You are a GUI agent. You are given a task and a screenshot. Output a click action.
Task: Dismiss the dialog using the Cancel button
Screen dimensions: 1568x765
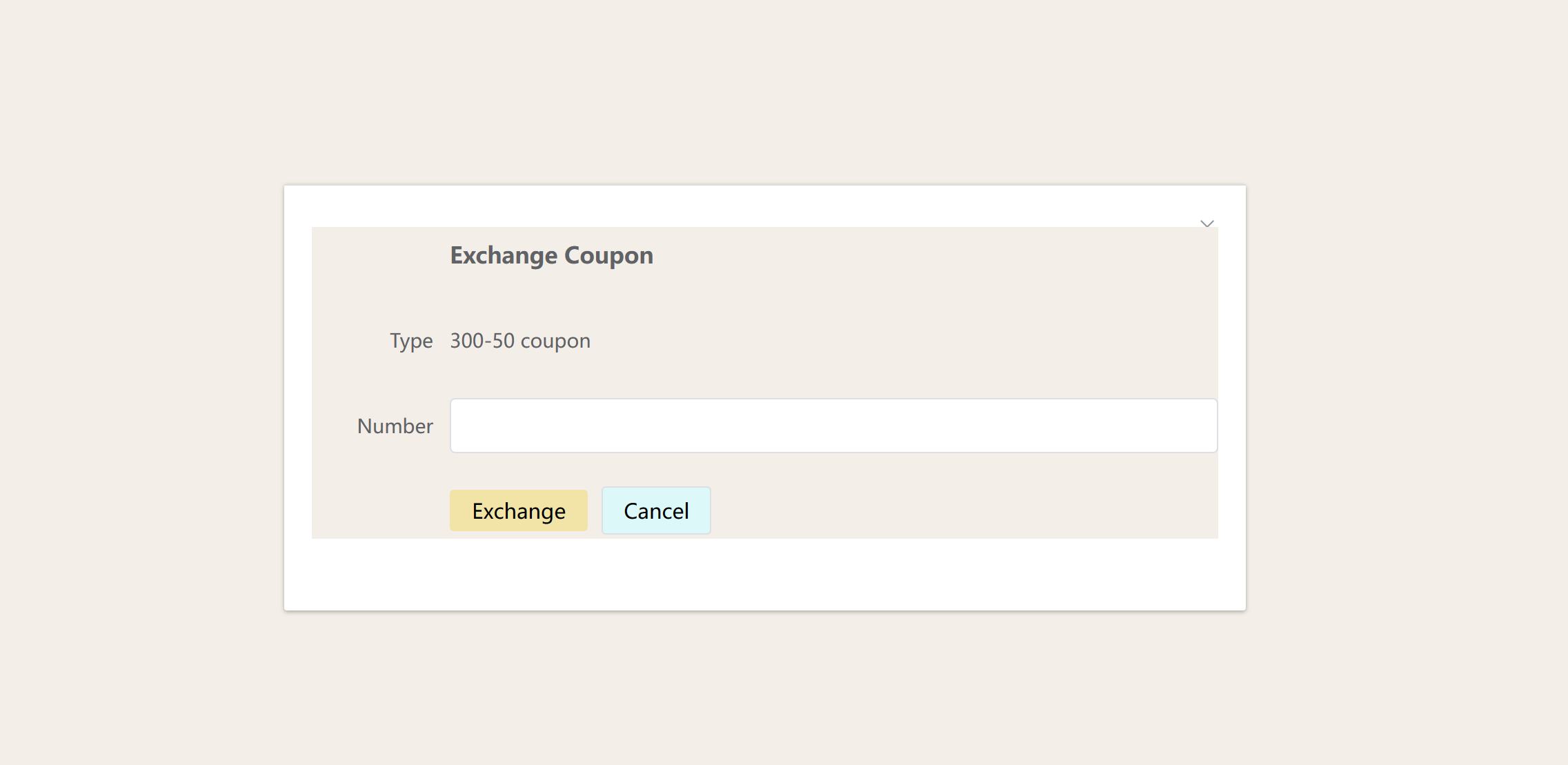coord(656,510)
